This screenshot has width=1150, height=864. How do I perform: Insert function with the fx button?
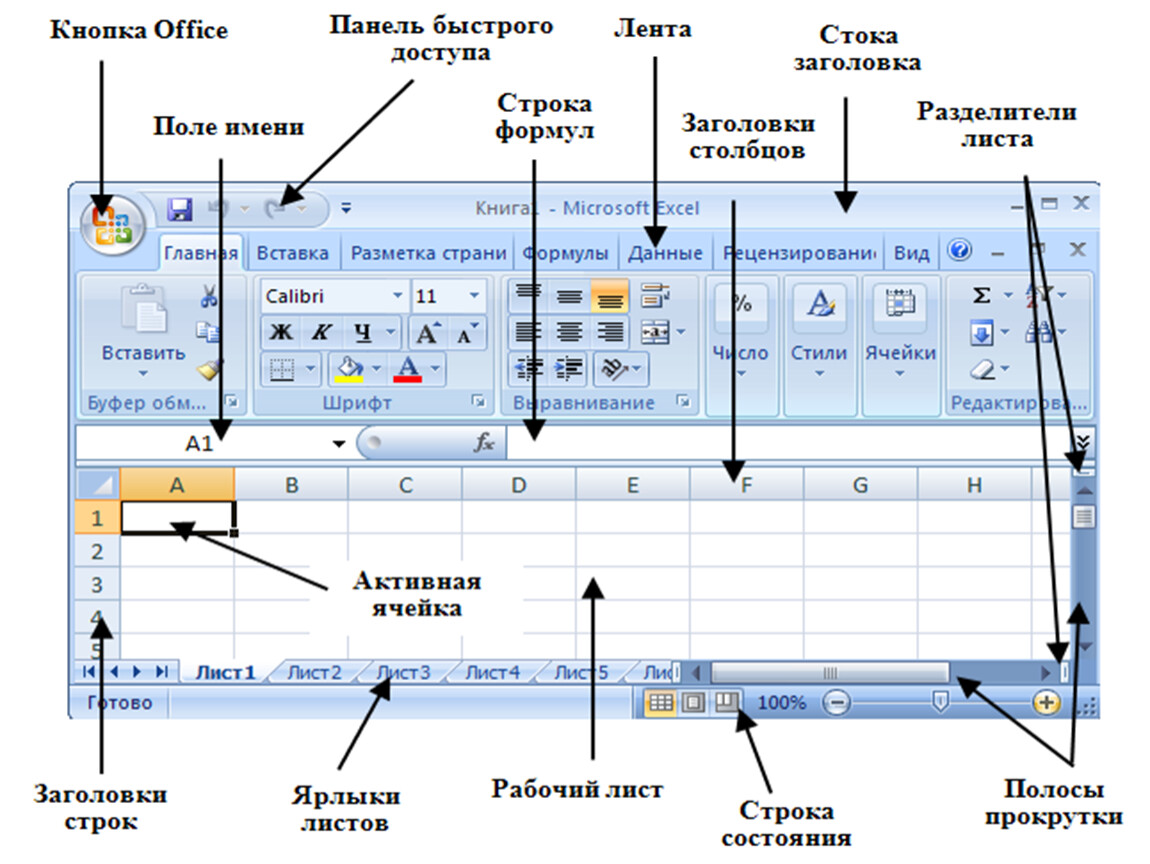point(483,442)
